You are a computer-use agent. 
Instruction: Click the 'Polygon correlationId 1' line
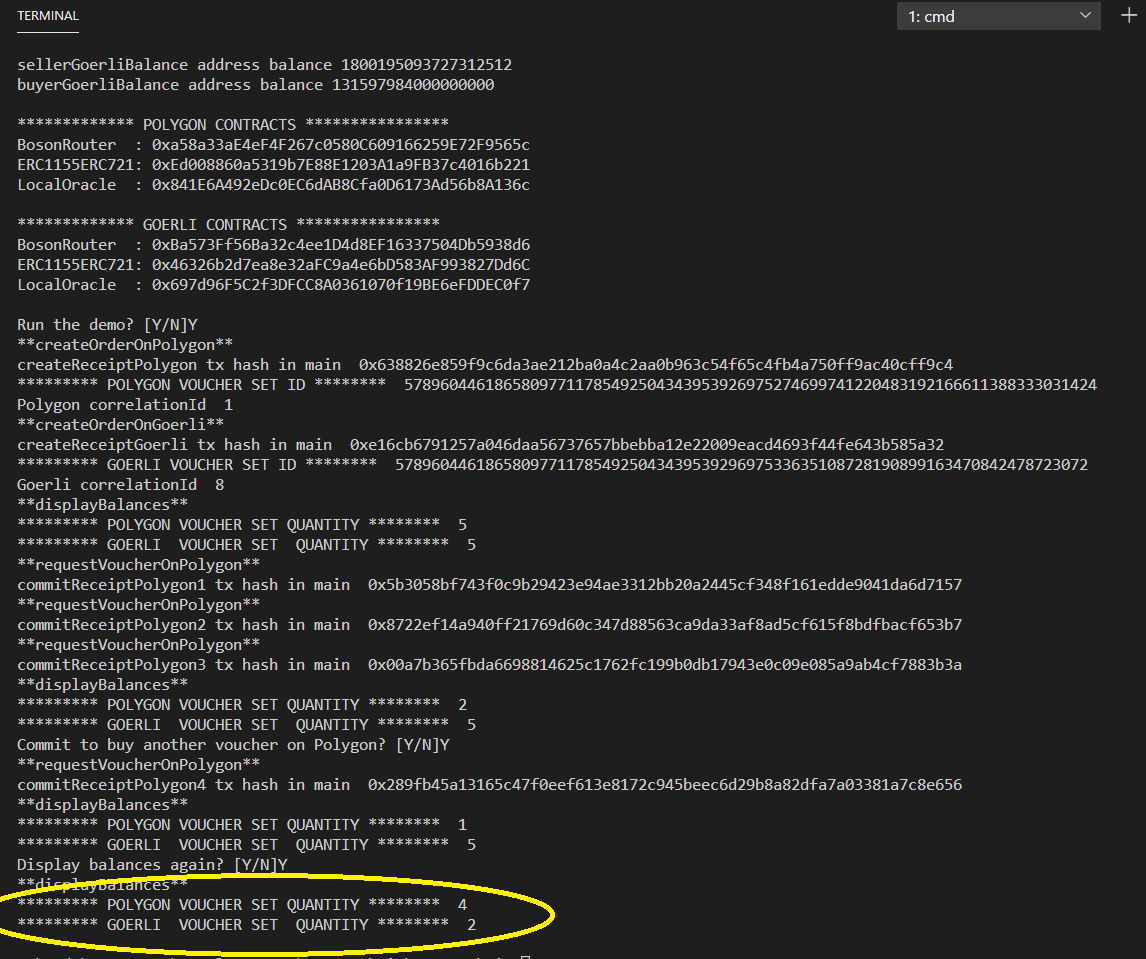click(125, 404)
